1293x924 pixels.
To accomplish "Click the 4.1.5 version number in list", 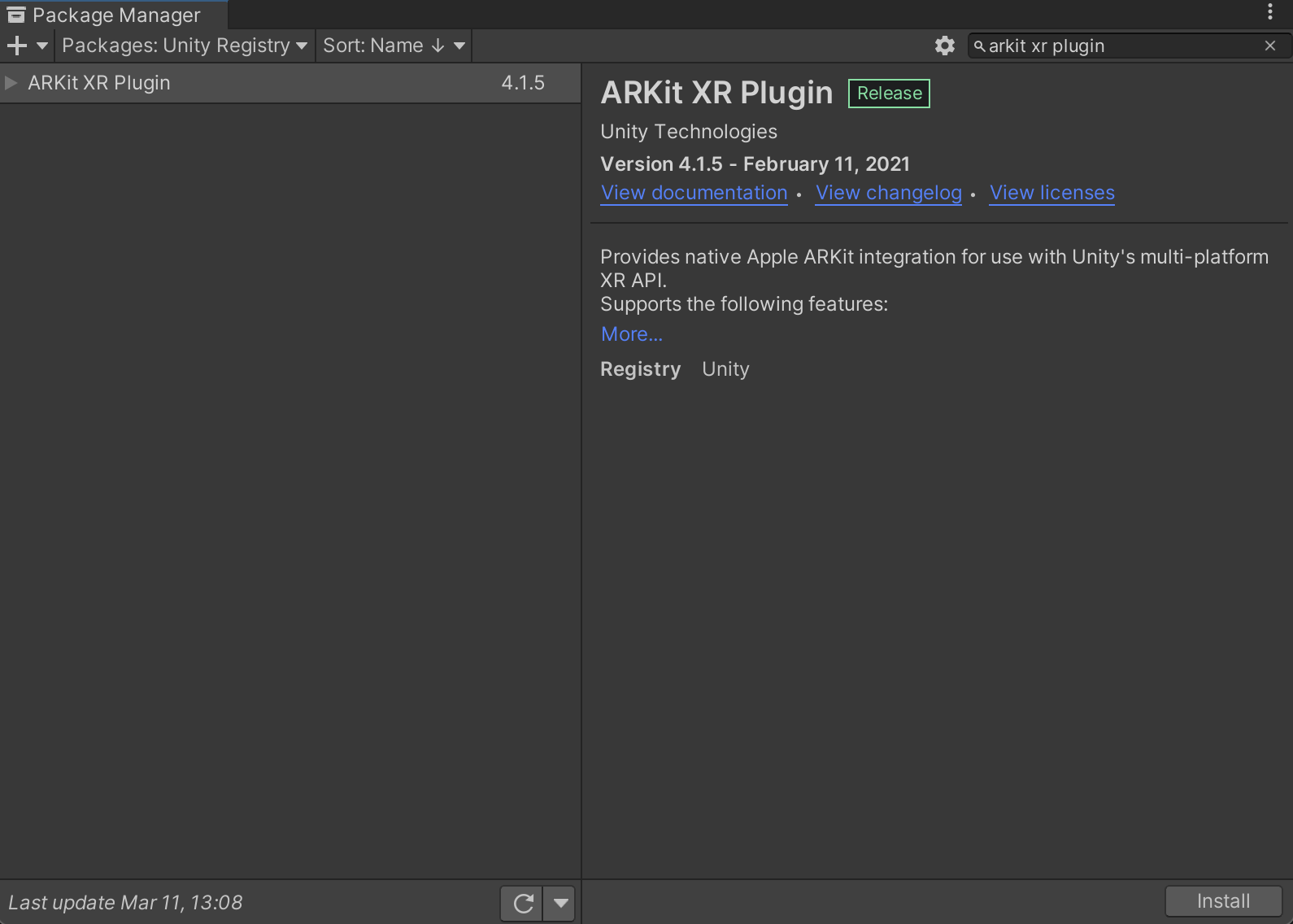I will (x=523, y=83).
